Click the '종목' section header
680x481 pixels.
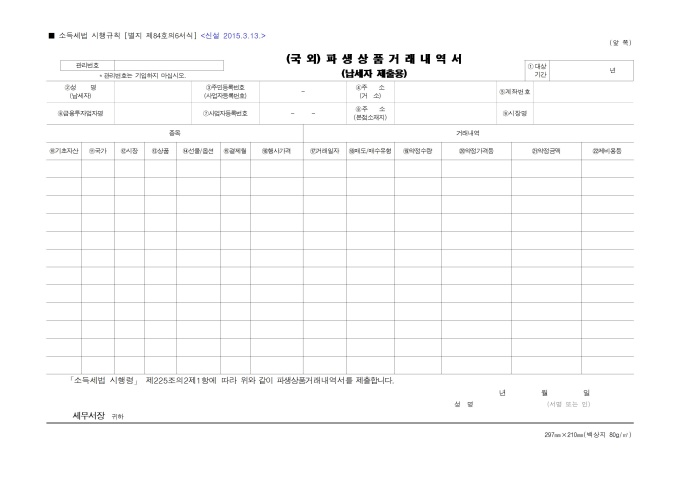click(174, 133)
